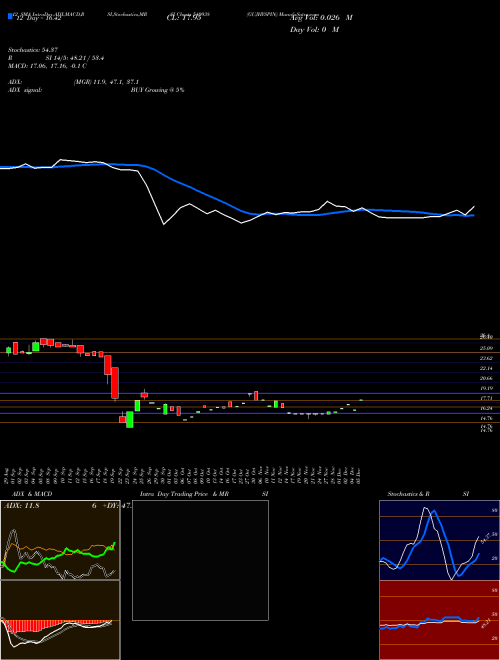Open the empty intraday trading price chart
This screenshot has height=660, width=500.
pos(200,560)
